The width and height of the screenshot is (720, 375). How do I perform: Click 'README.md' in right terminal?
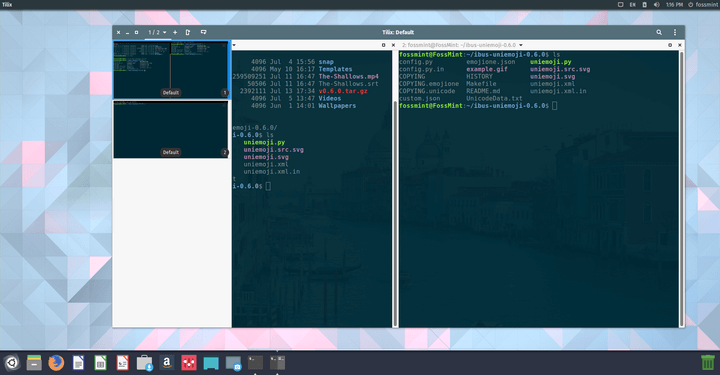tap(483, 91)
